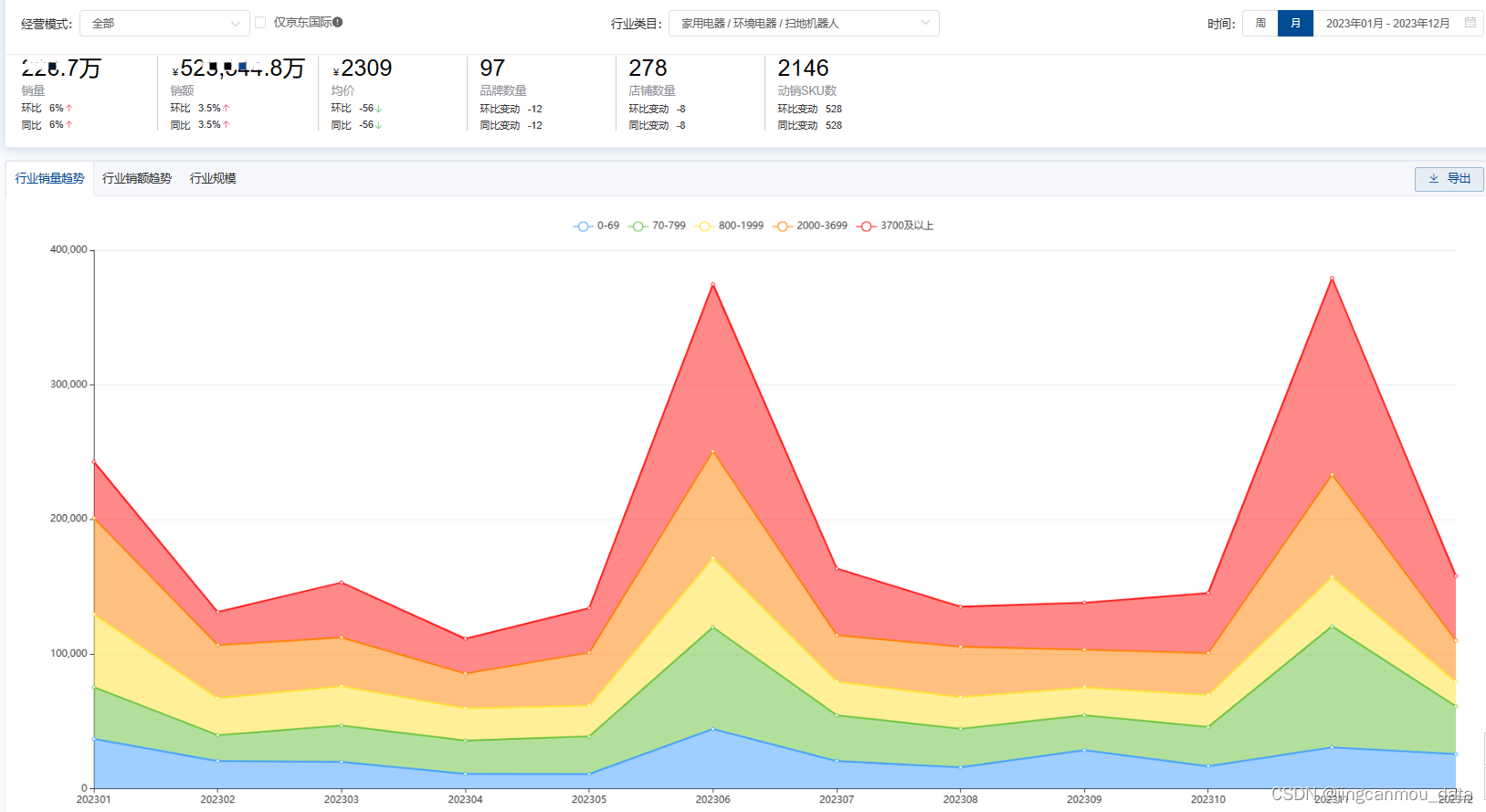Click the 导出 export button
The height and width of the screenshot is (812, 1486).
click(1449, 179)
